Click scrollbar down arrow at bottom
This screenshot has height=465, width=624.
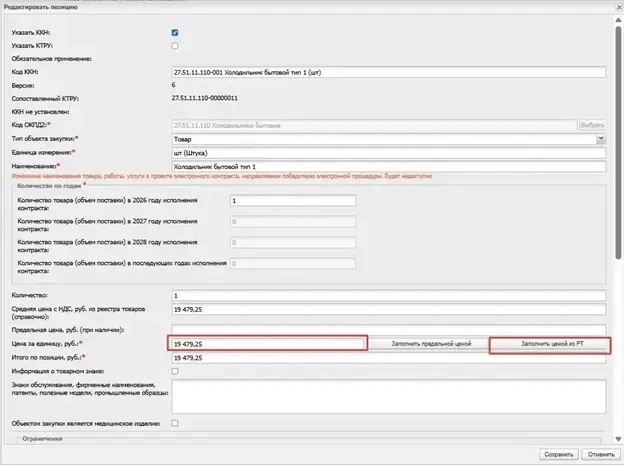[618, 439]
